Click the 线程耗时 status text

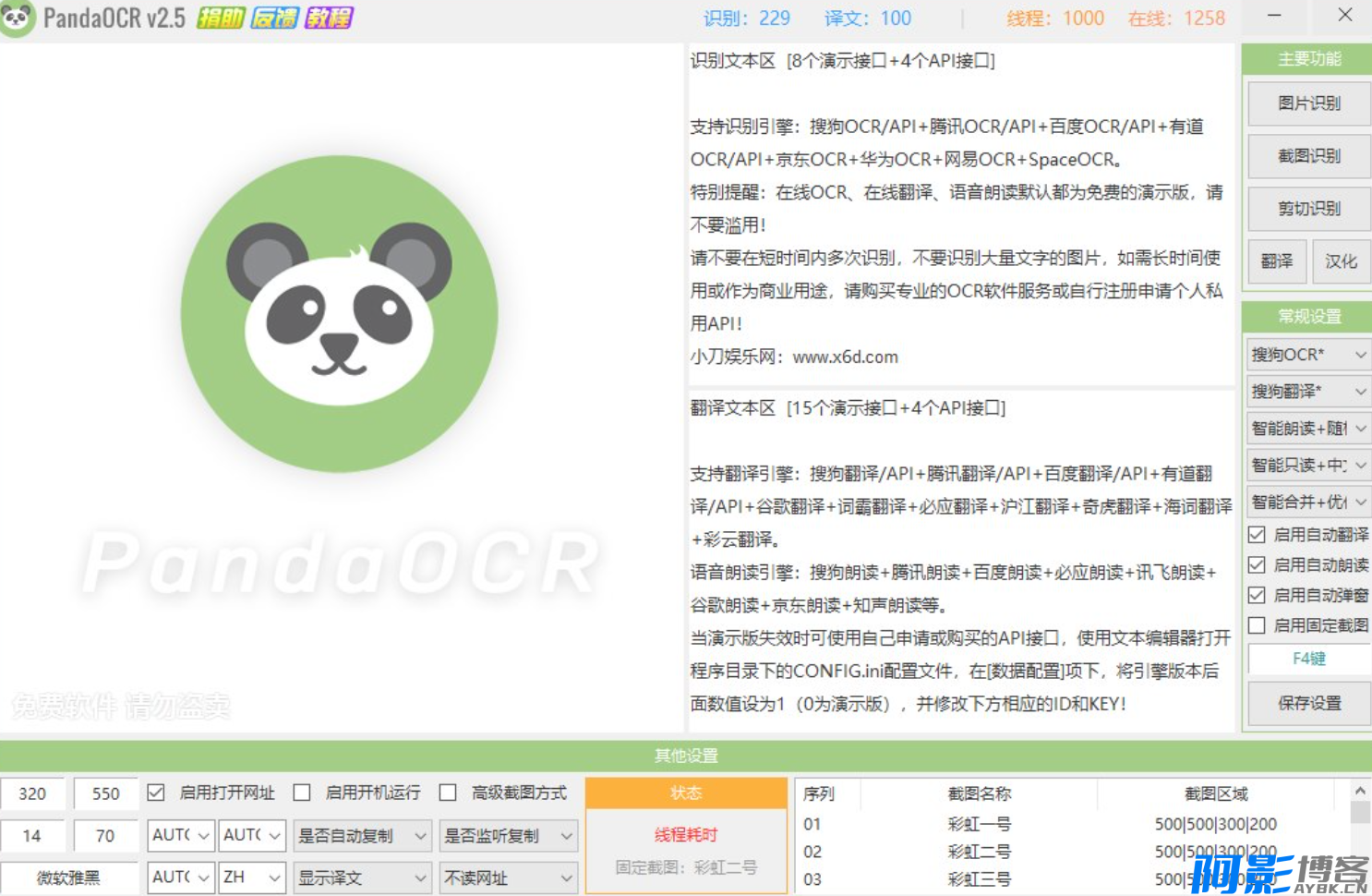pyautogui.click(x=686, y=835)
